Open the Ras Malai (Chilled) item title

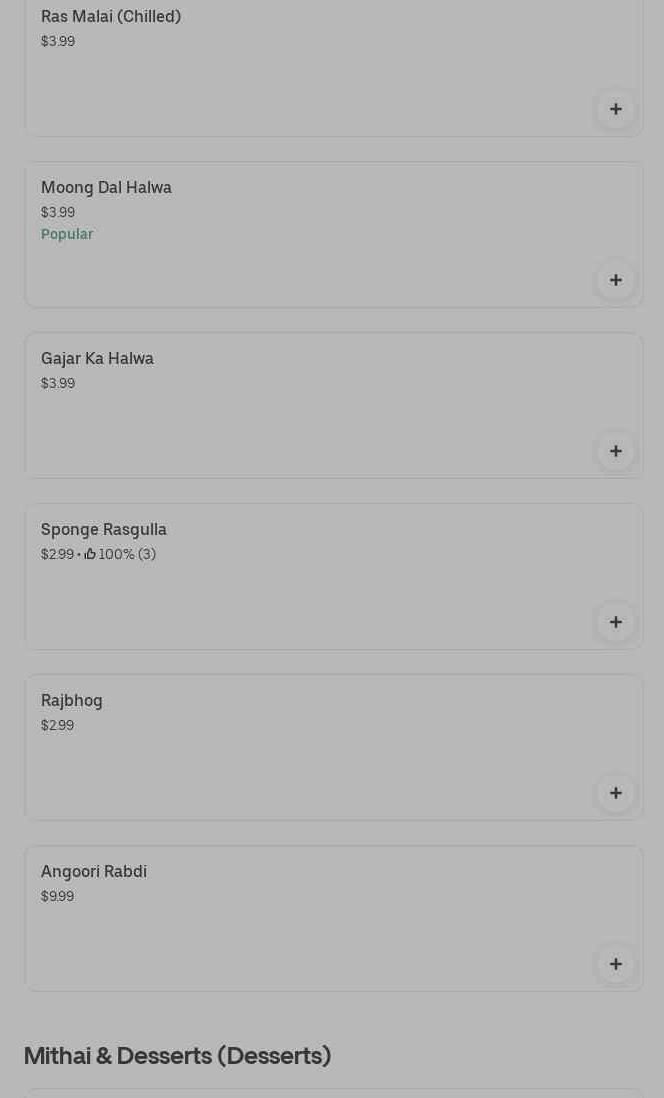tap(111, 17)
